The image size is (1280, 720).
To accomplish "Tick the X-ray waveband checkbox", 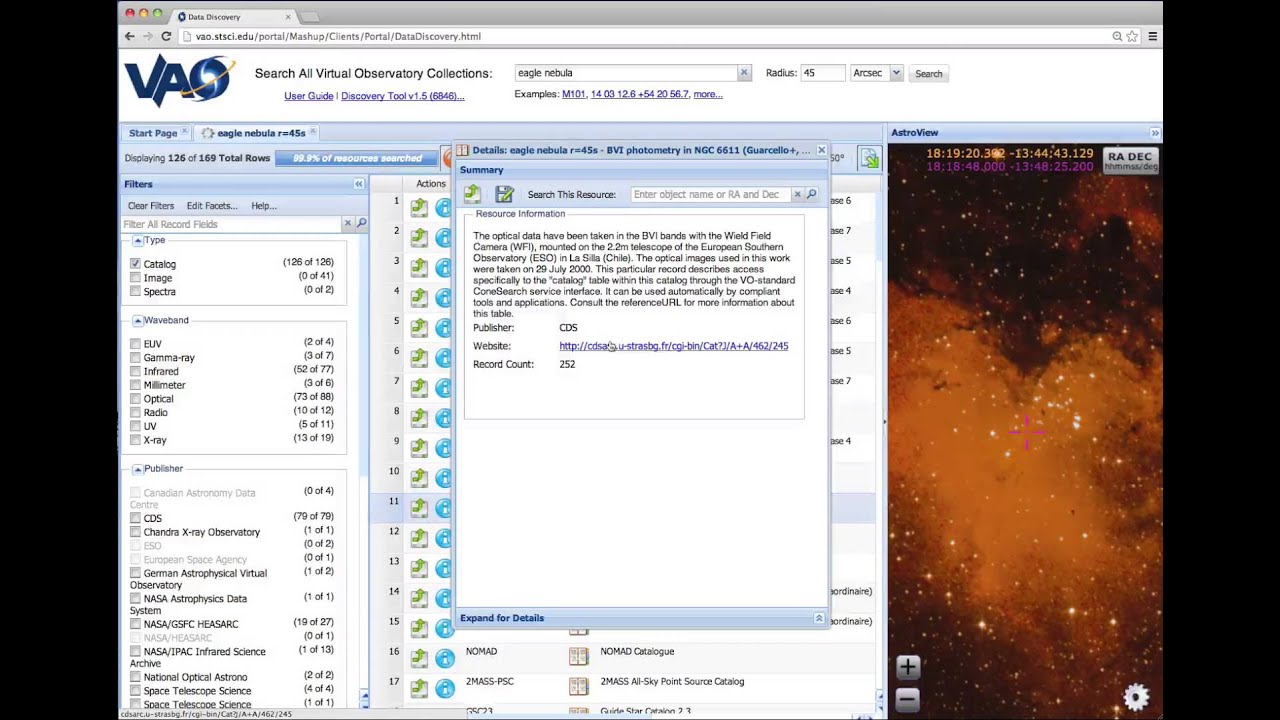I will click(135, 440).
